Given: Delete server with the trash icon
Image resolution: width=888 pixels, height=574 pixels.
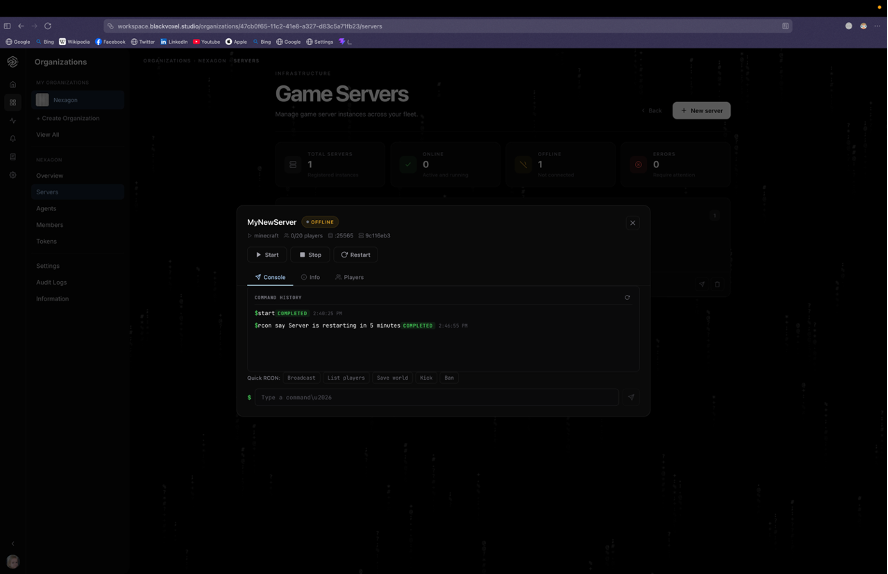Looking at the screenshot, I should pyautogui.click(x=717, y=284).
